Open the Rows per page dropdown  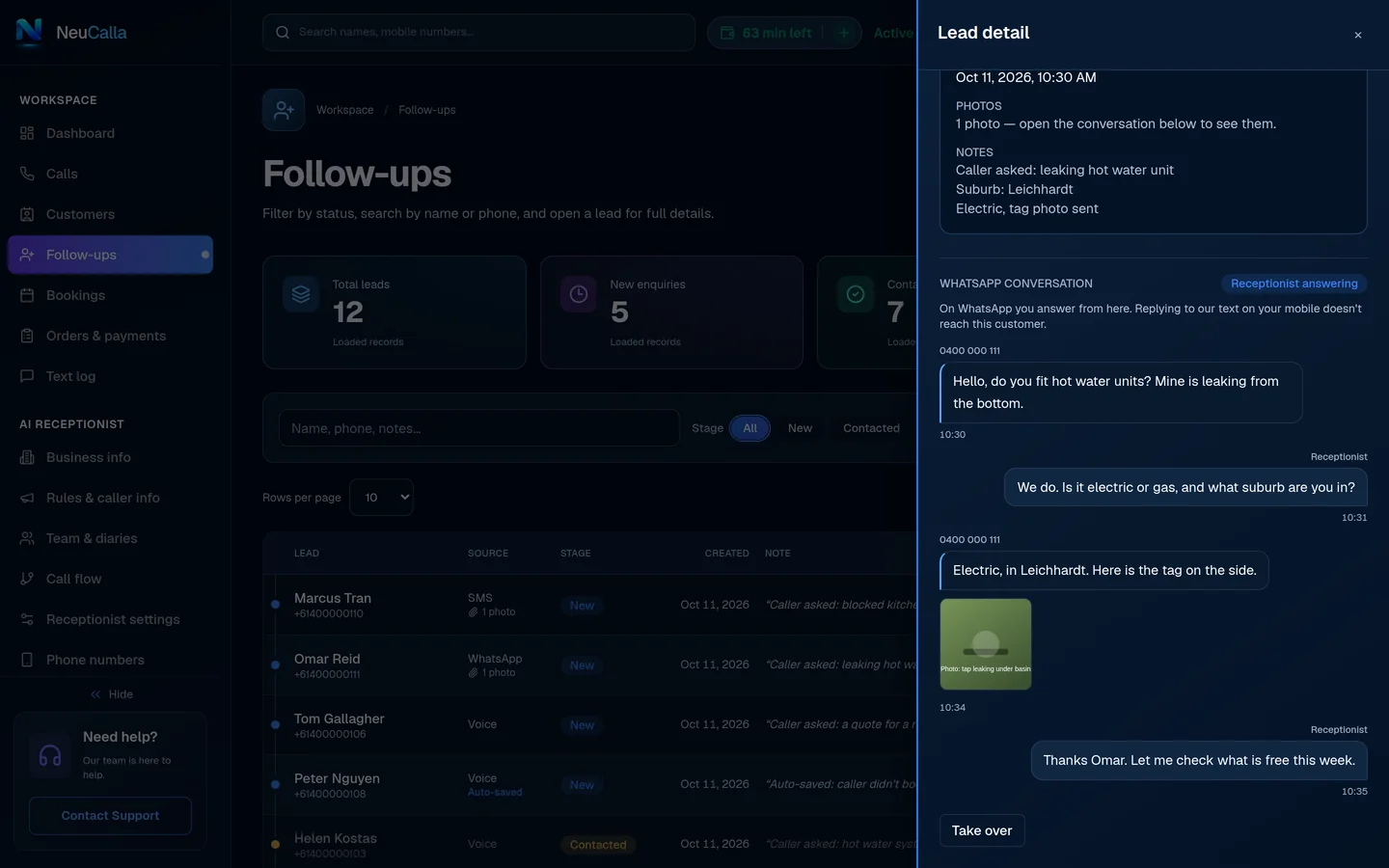tap(381, 498)
